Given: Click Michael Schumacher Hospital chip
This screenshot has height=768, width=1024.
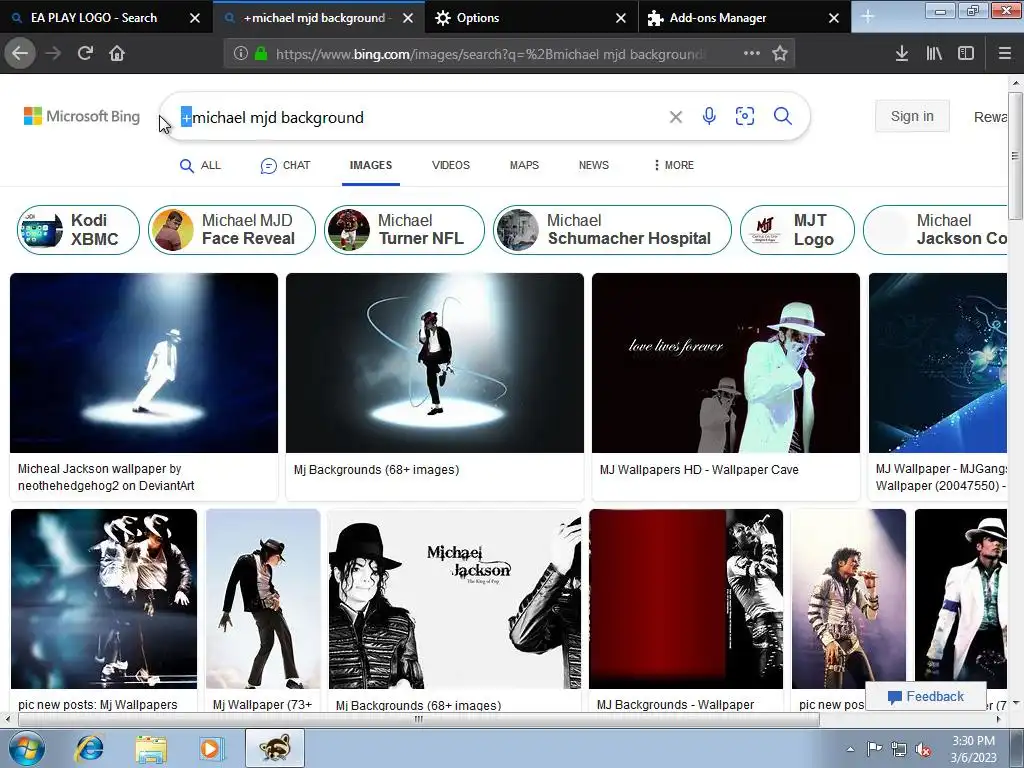Looking at the screenshot, I should 613,230.
